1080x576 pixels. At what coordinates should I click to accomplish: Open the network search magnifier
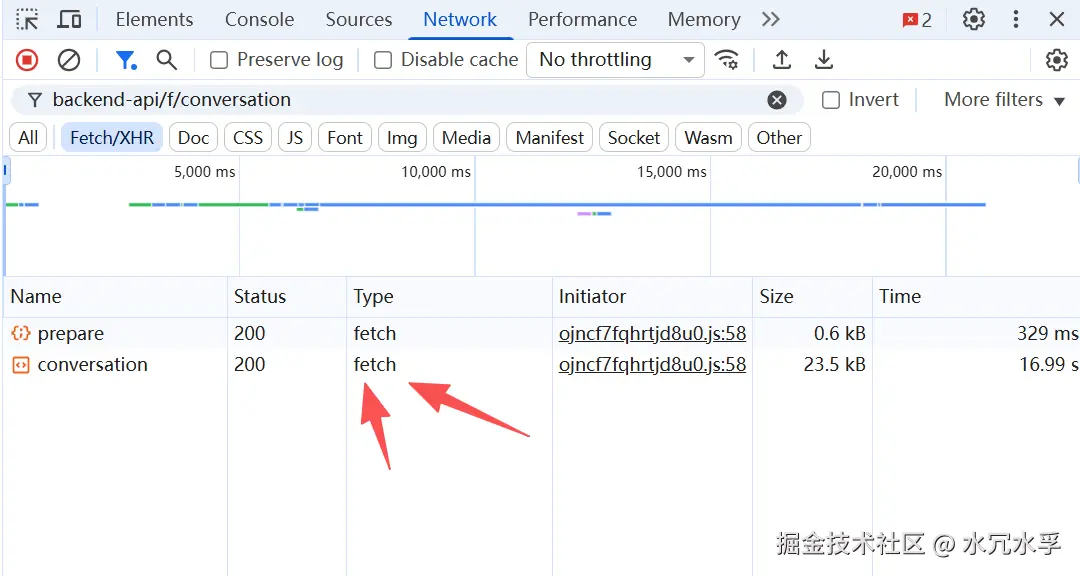(x=167, y=60)
